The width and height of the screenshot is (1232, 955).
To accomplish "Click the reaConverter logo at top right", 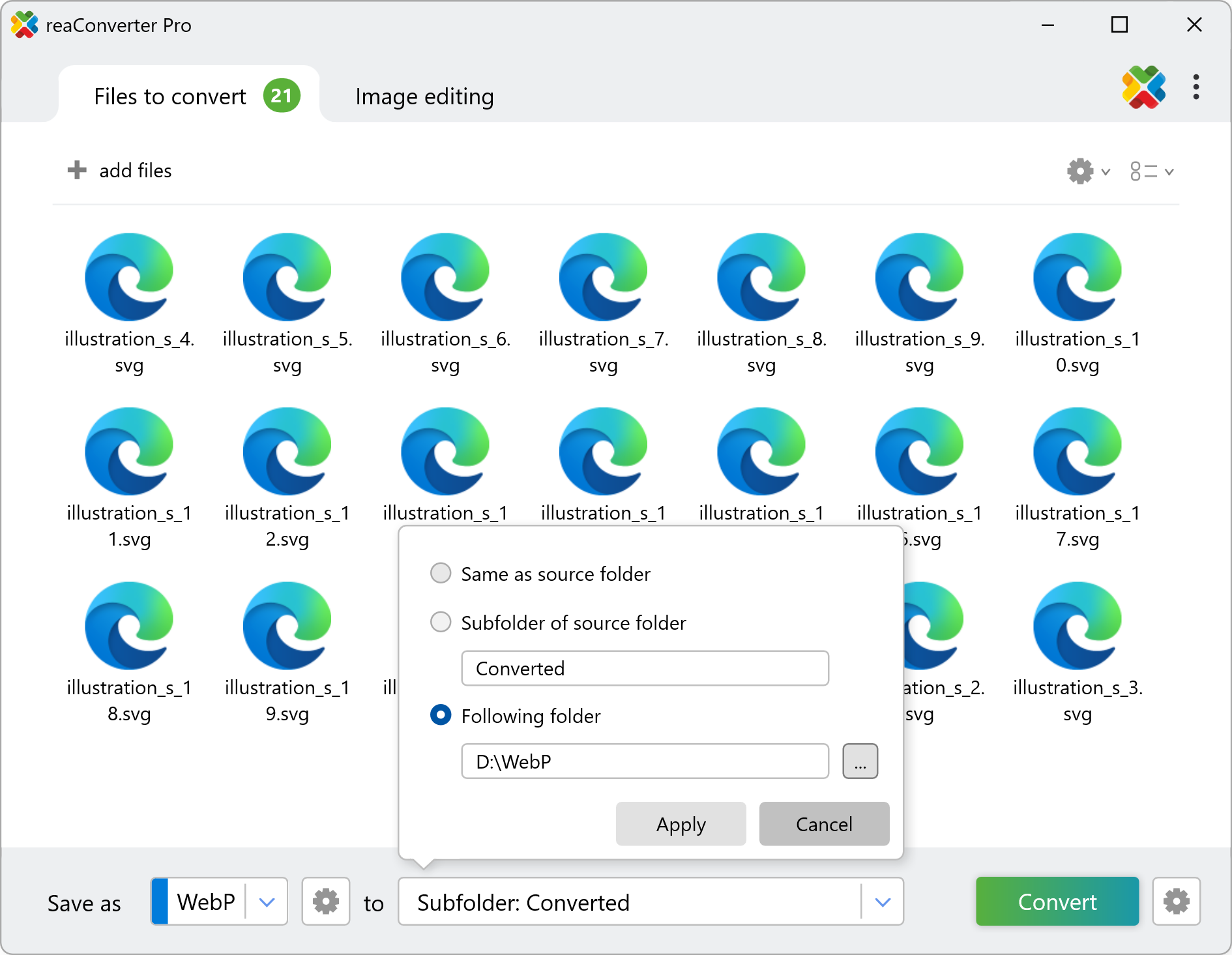I will point(1143,87).
